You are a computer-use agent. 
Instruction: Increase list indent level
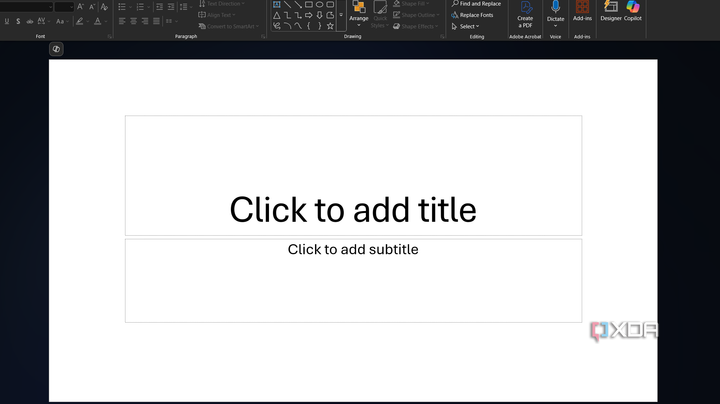(x=171, y=6)
